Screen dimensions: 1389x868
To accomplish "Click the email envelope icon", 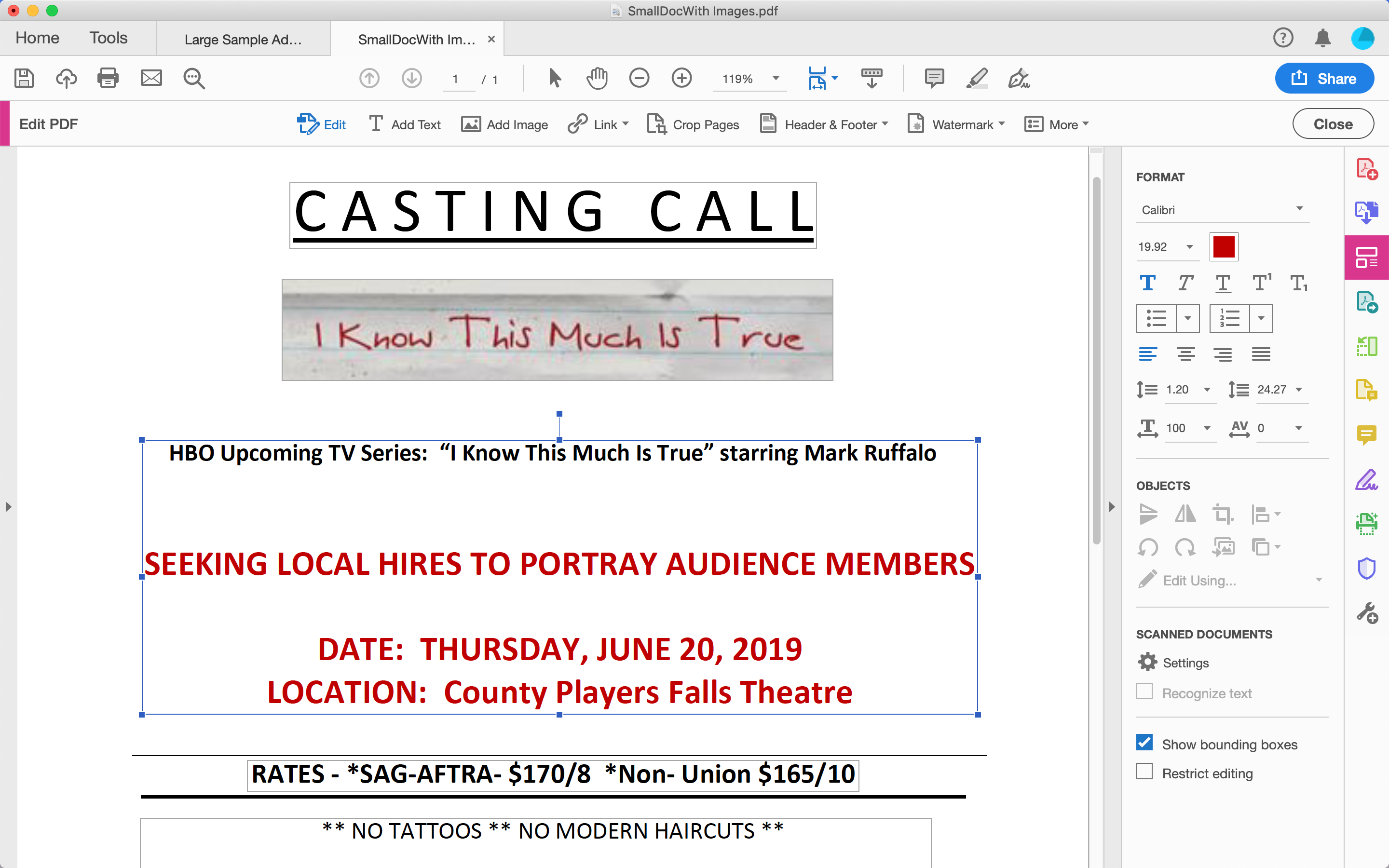I will click(x=151, y=78).
